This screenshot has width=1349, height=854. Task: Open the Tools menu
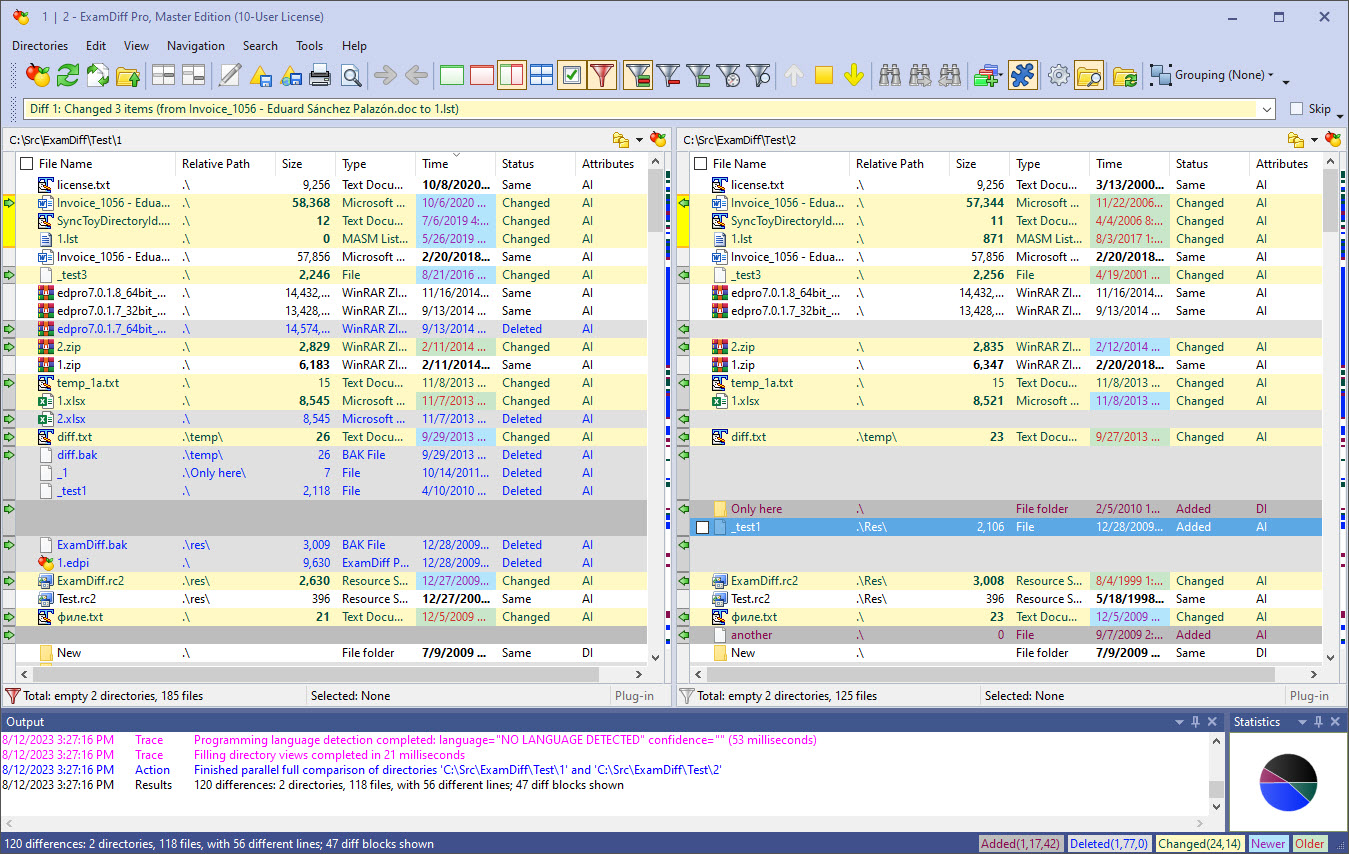pos(310,46)
